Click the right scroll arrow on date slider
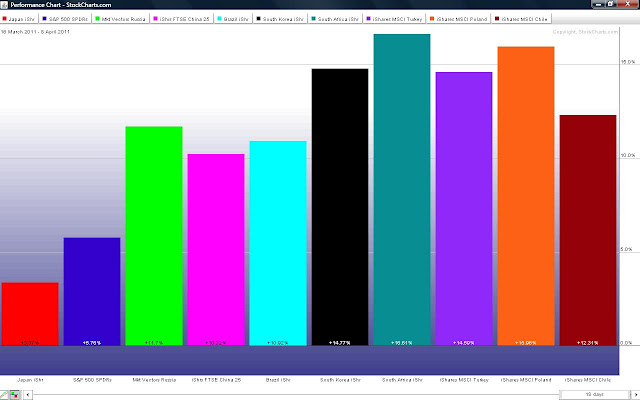 tap(636, 395)
